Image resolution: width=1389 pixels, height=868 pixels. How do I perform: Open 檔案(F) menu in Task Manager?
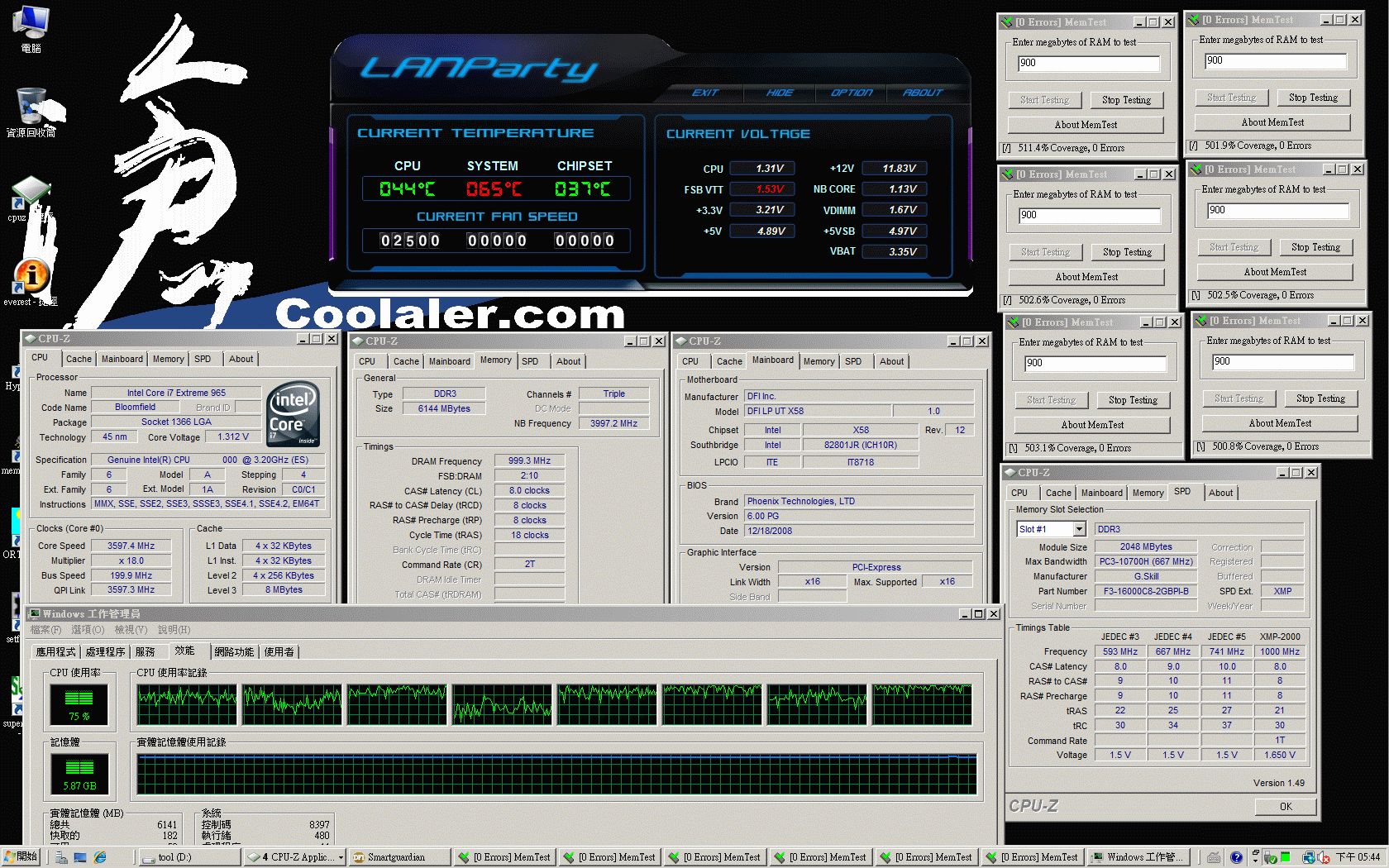[x=46, y=630]
